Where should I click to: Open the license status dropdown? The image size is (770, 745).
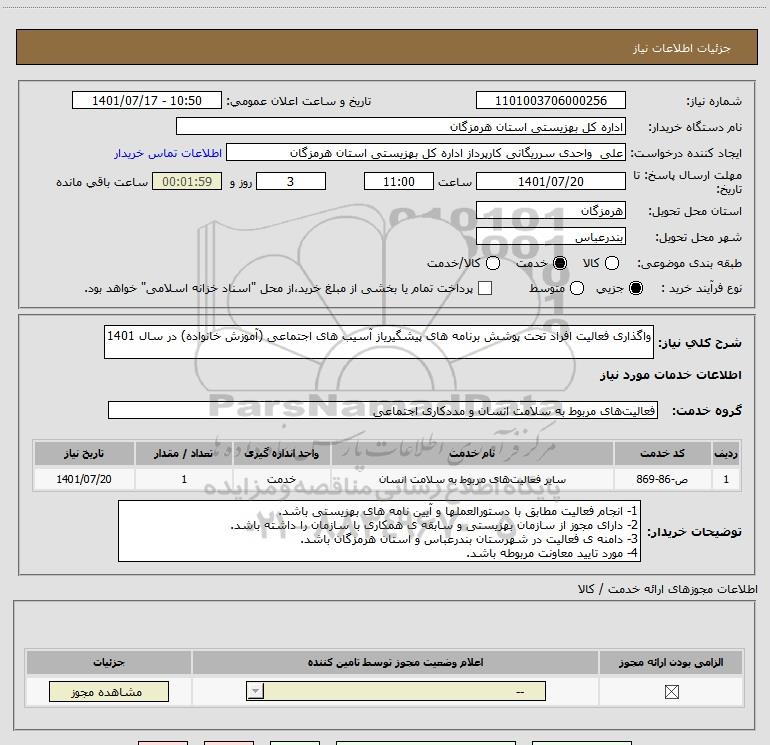coord(396,691)
